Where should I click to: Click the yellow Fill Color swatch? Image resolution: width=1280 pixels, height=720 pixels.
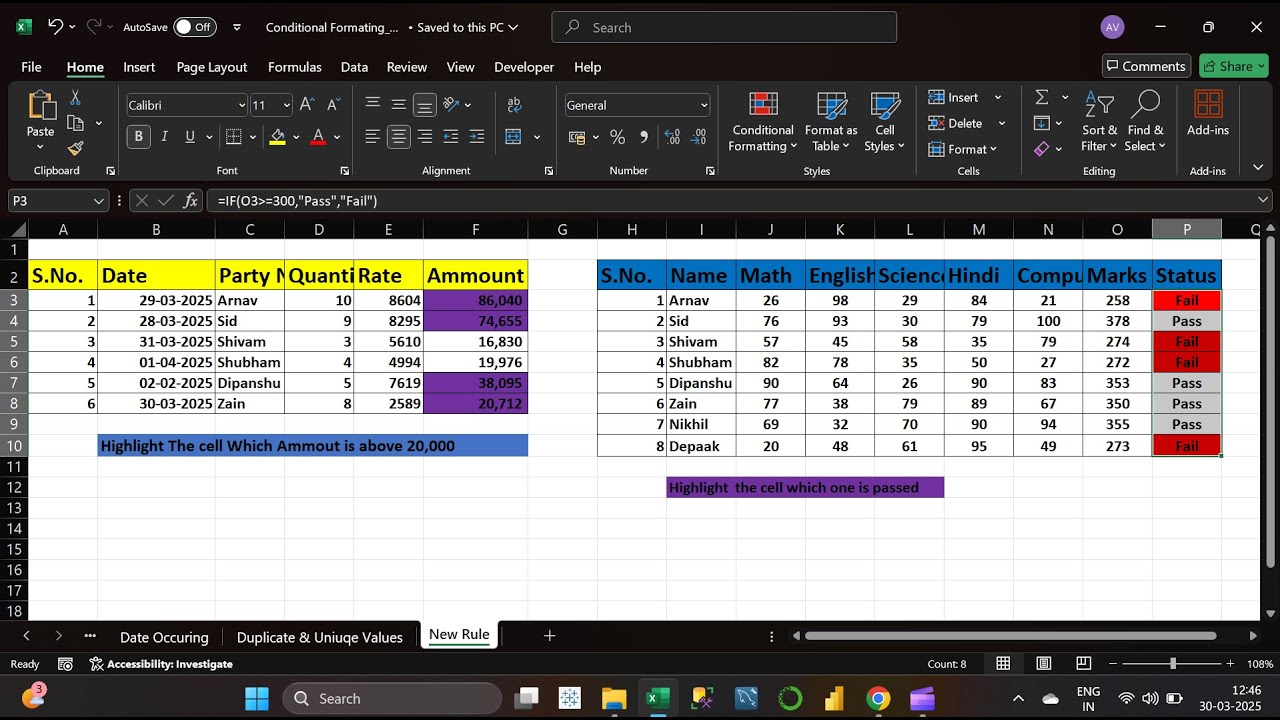[278, 137]
